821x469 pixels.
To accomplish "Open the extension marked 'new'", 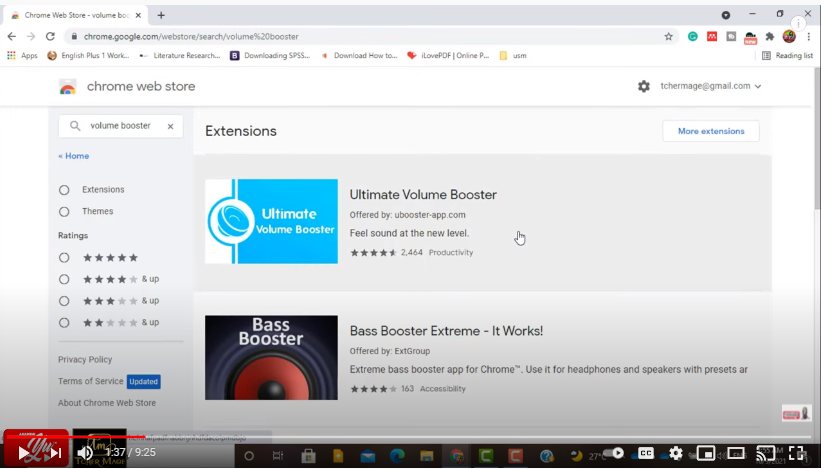I will 750,37.
